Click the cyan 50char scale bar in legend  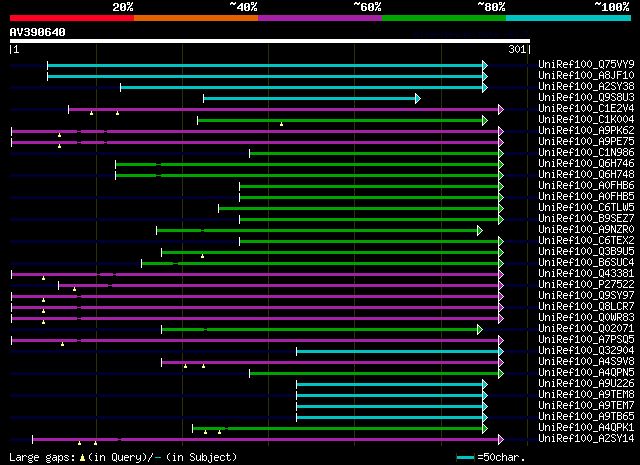[465, 457]
